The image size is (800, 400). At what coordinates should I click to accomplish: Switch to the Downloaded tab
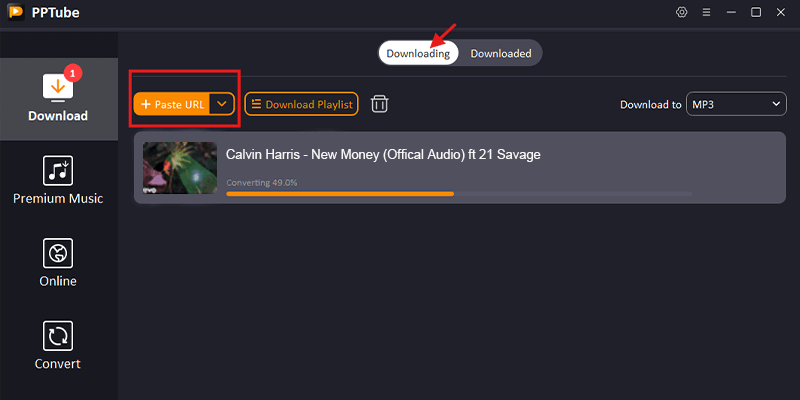[x=501, y=53]
